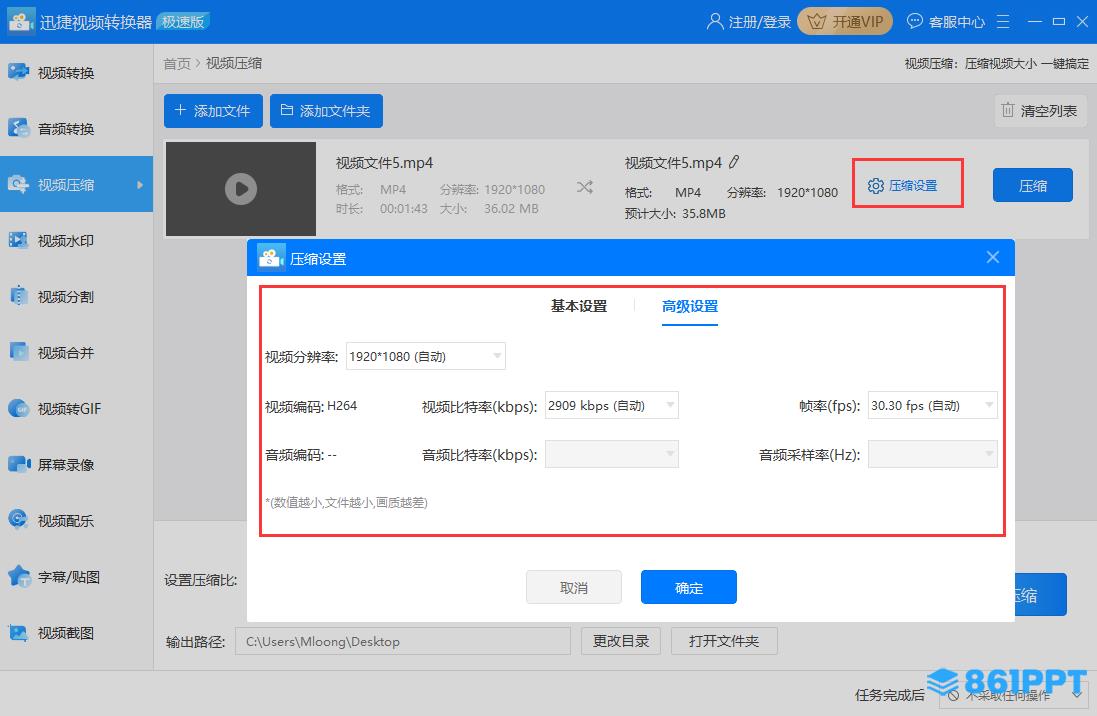Click 打开文件夹 button
Viewport: 1097px width, 716px height.
coord(724,641)
